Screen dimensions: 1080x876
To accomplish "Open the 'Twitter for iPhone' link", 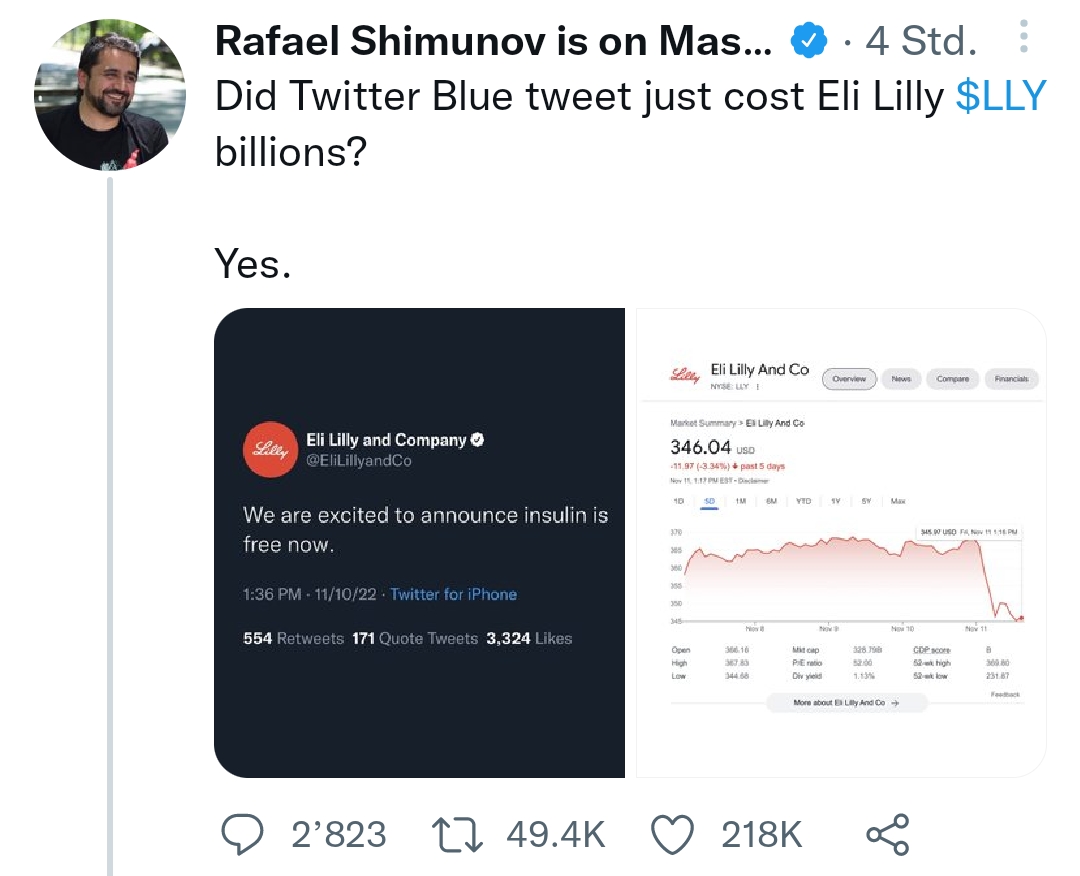I will (x=453, y=594).
